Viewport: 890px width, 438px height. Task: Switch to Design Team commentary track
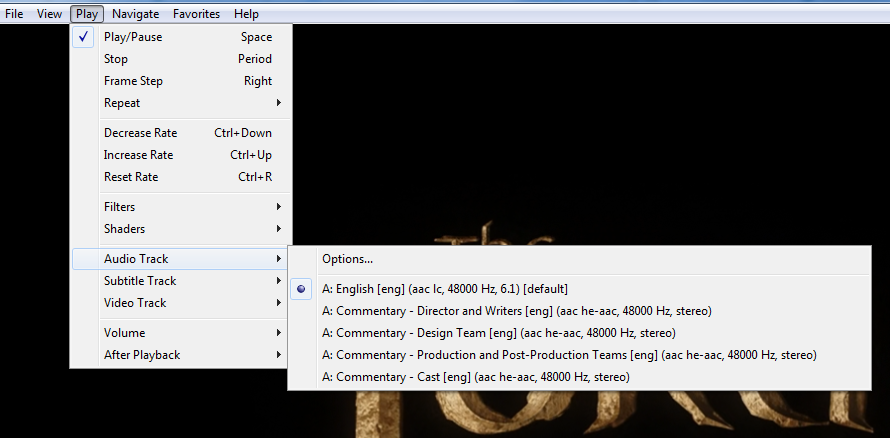580,333
